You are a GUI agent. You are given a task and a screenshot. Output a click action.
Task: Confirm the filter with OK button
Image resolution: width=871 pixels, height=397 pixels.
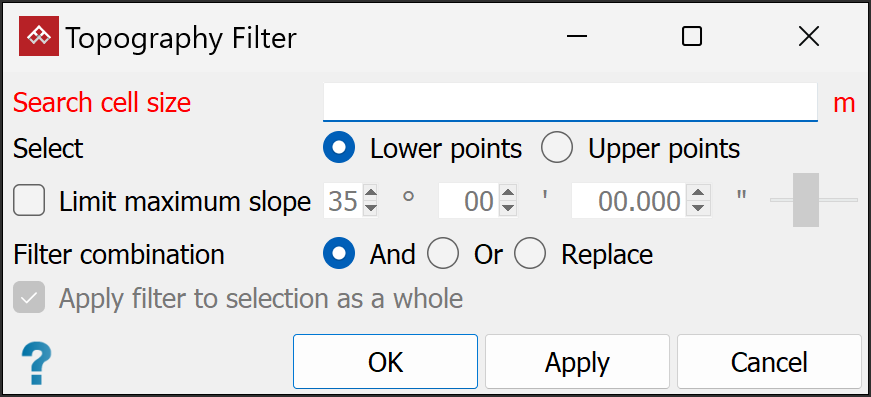tap(386, 361)
